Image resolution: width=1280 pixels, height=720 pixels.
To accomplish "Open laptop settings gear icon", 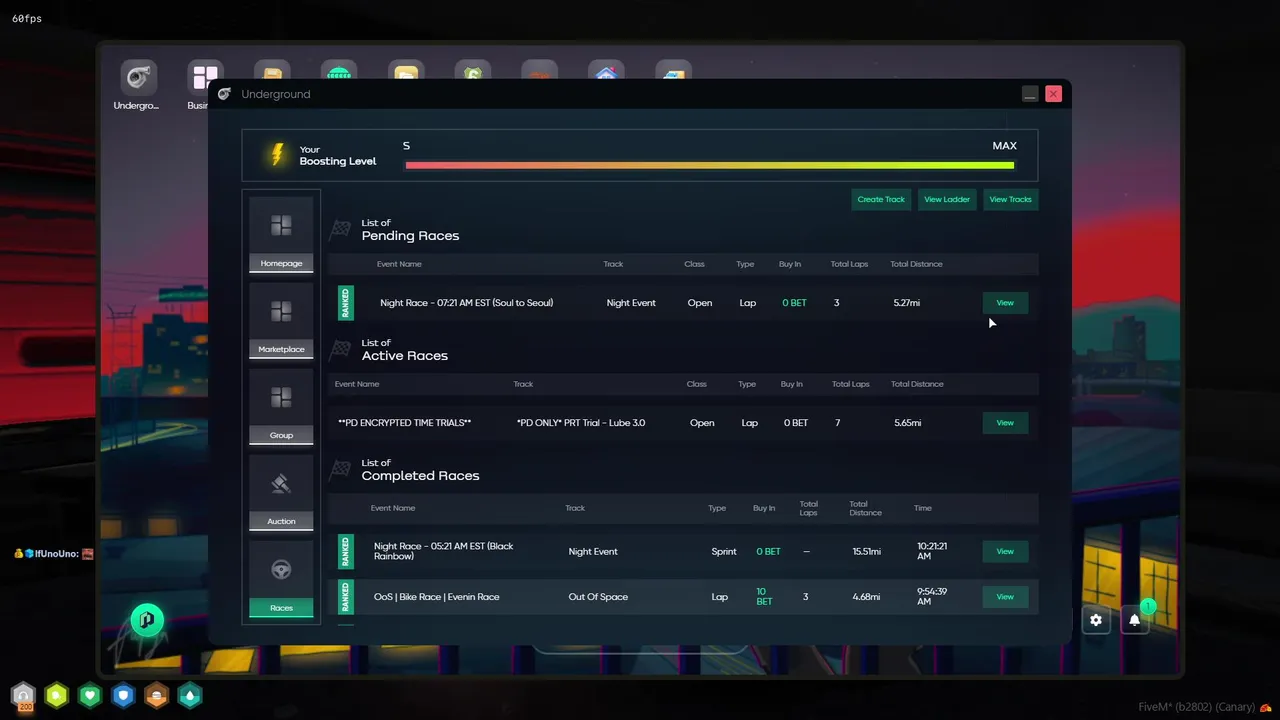I will pos(1096,620).
